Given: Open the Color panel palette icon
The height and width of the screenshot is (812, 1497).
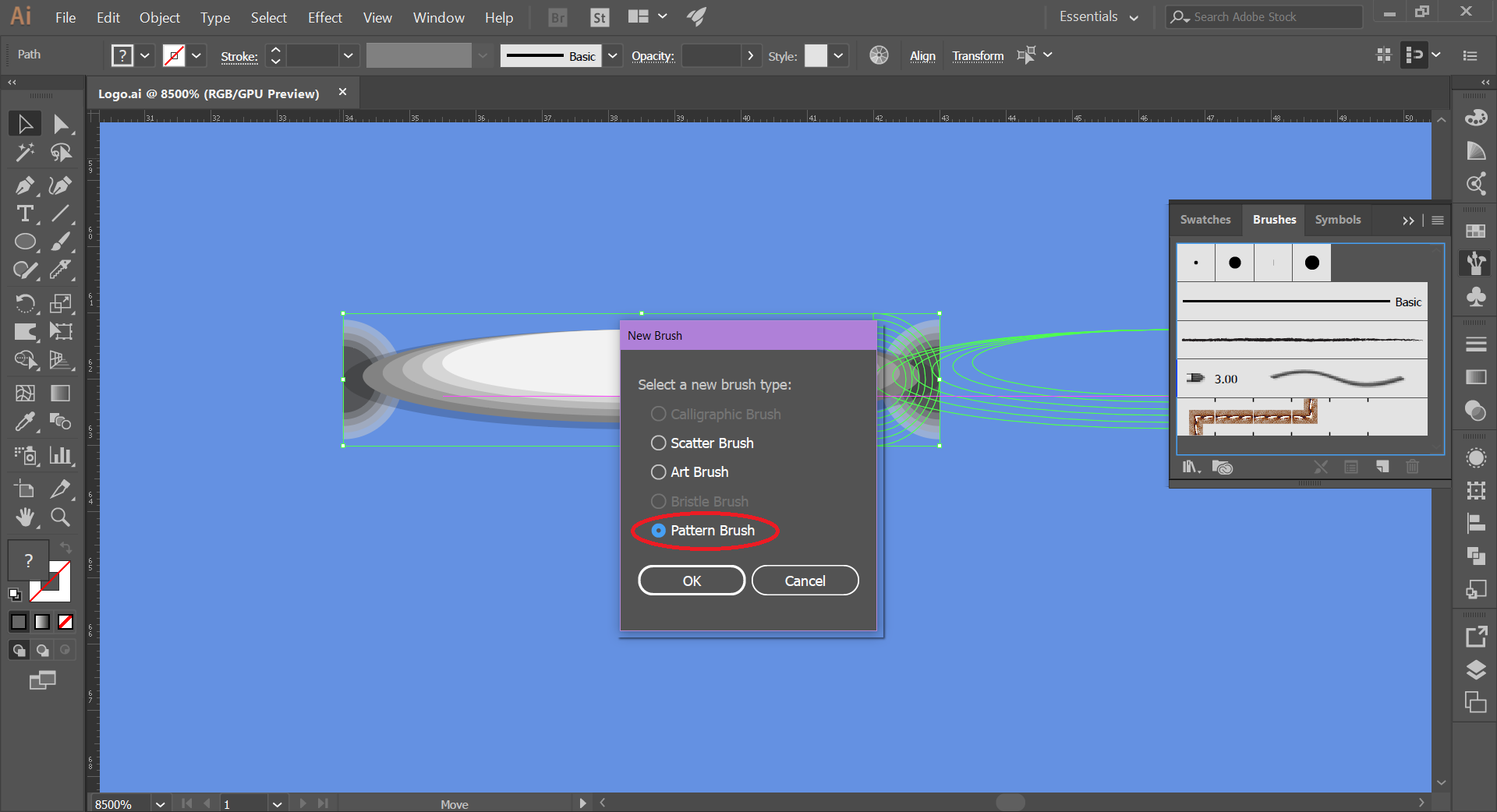Looking at the screenshot, I should click(x=1476, y=118).
